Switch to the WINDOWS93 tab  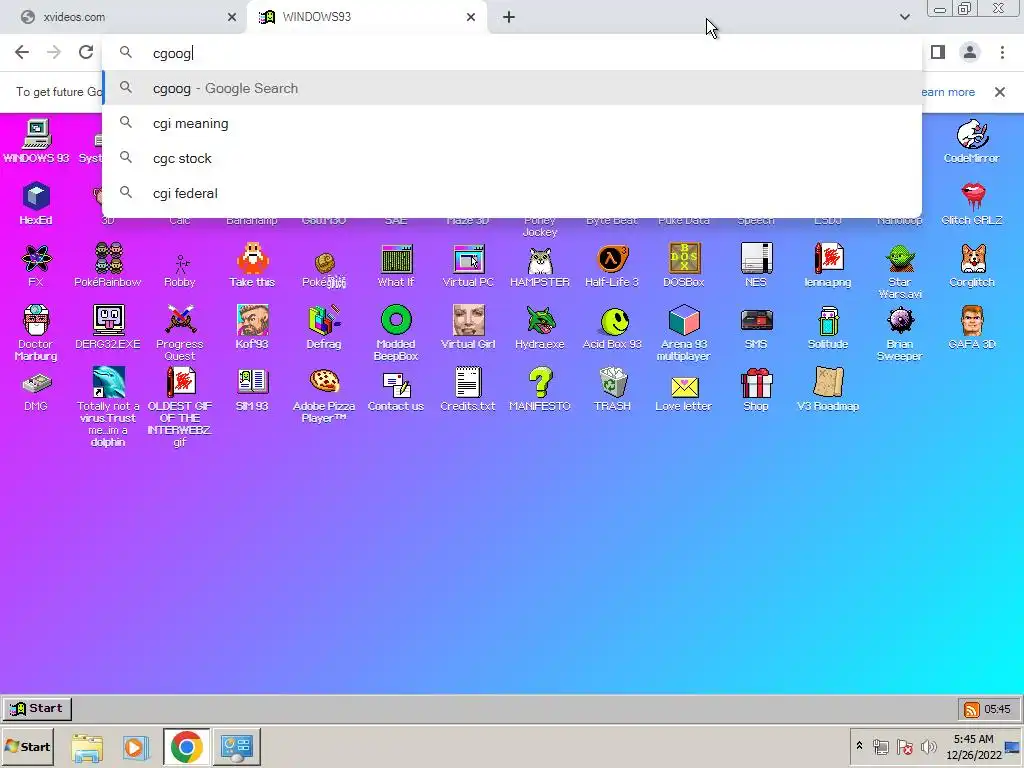click(x=366, y=17)
